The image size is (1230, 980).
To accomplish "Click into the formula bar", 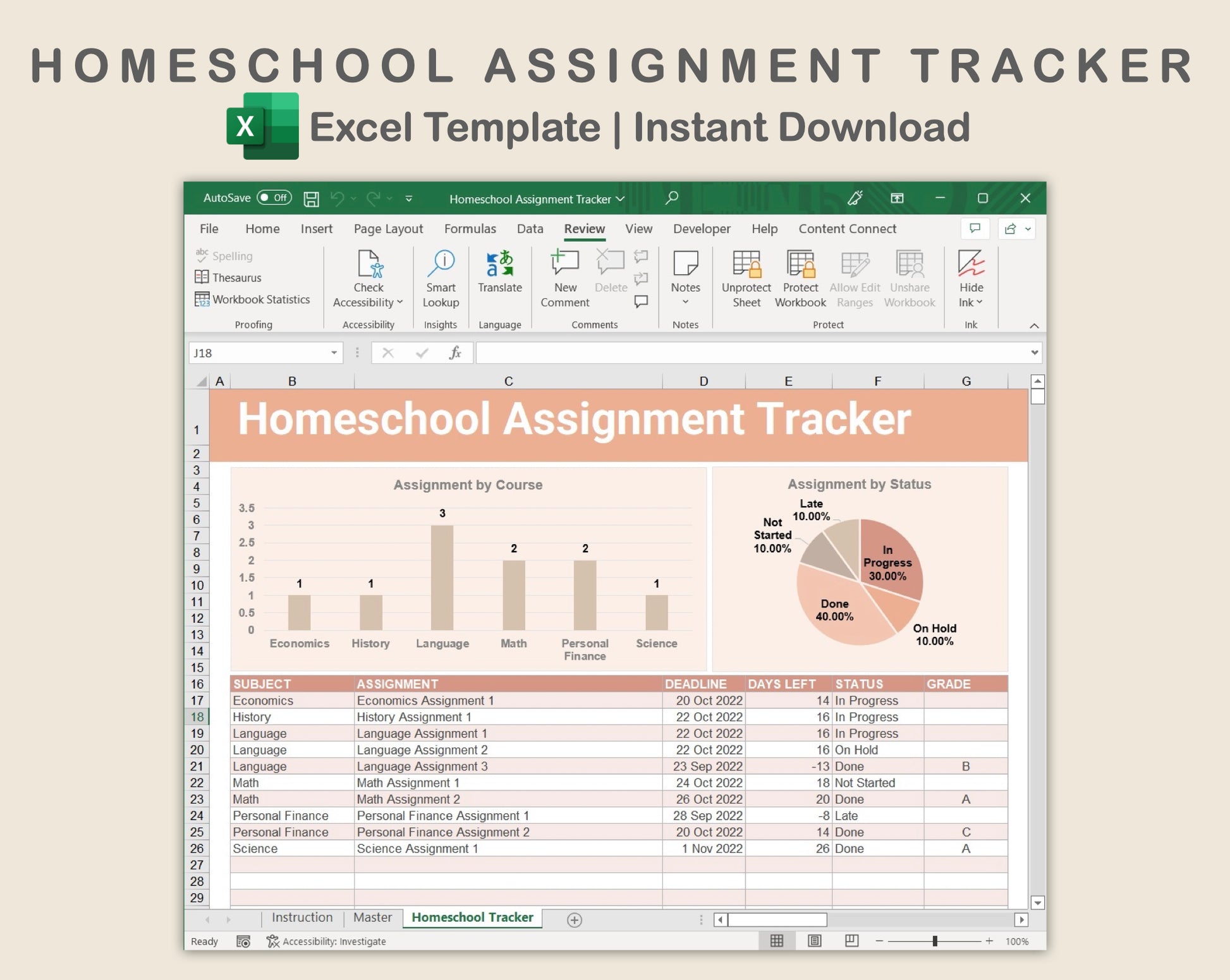I will tap(752, 353).
